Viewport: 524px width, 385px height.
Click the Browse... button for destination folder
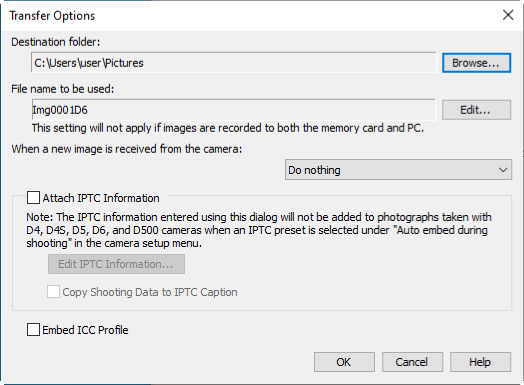(476, 63)
